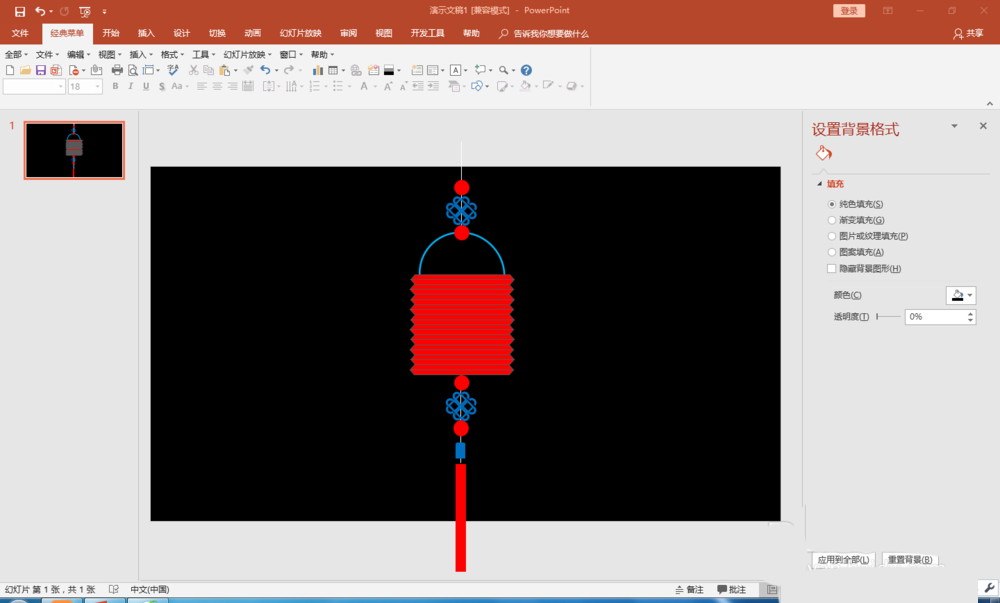The image size is (1000, 603).
Task: Save with the purple floppy disk icon
Action: coord(41,70)
